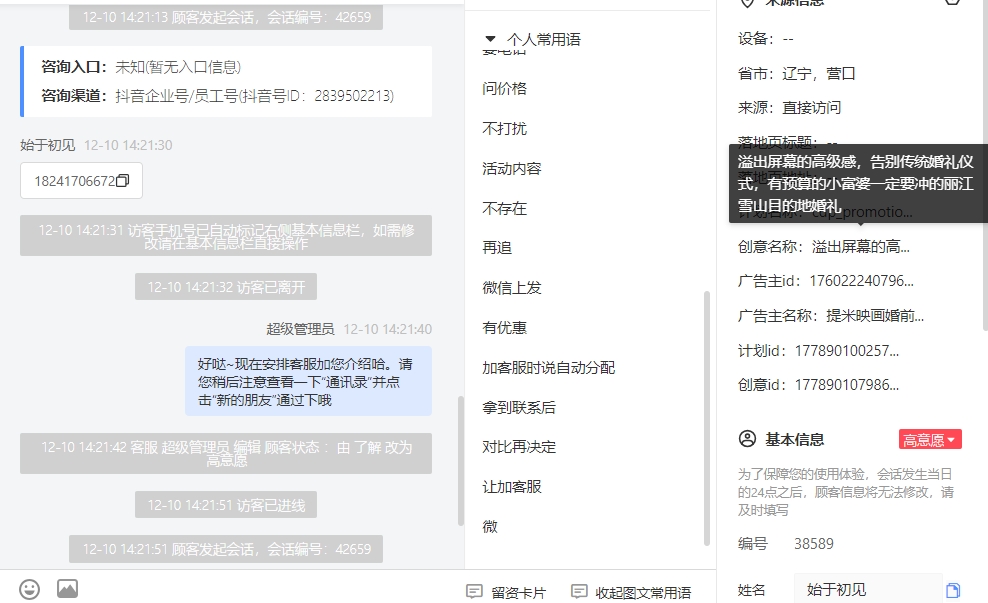Edit the 姓名 field 始于初见
This screenshot has width=988, height=603.
(868, 590)
